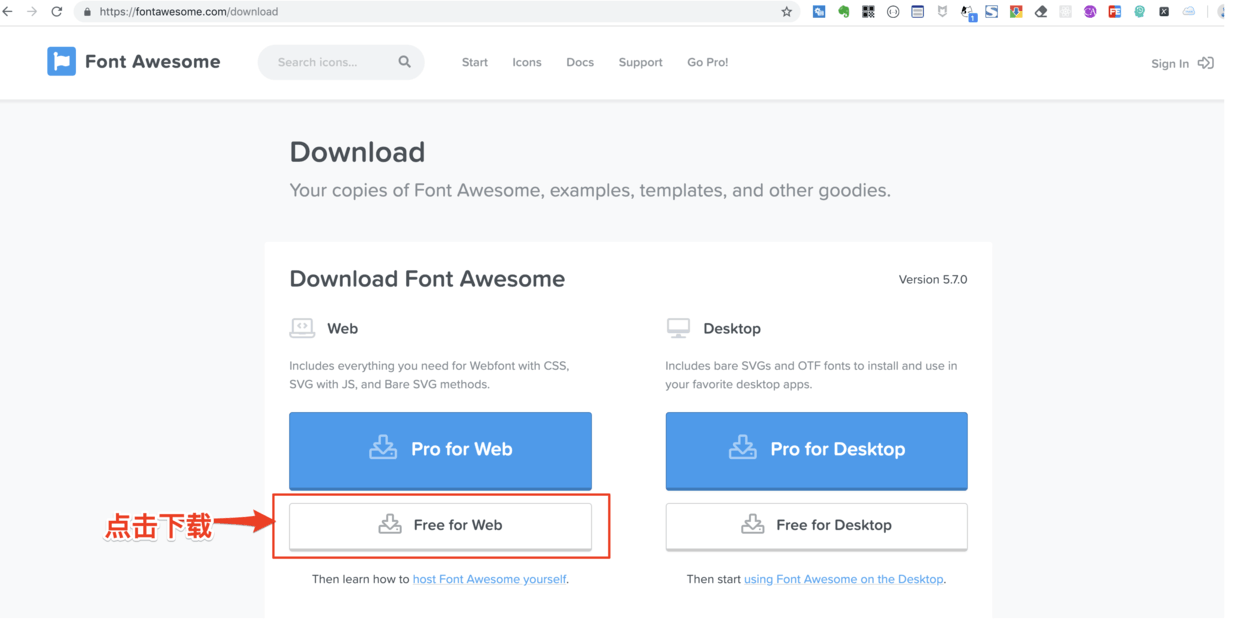Image resolution: width=1240 pixels, height=634 pixels.
Task: Open the QR code extension icon
Action: (868, 12)
